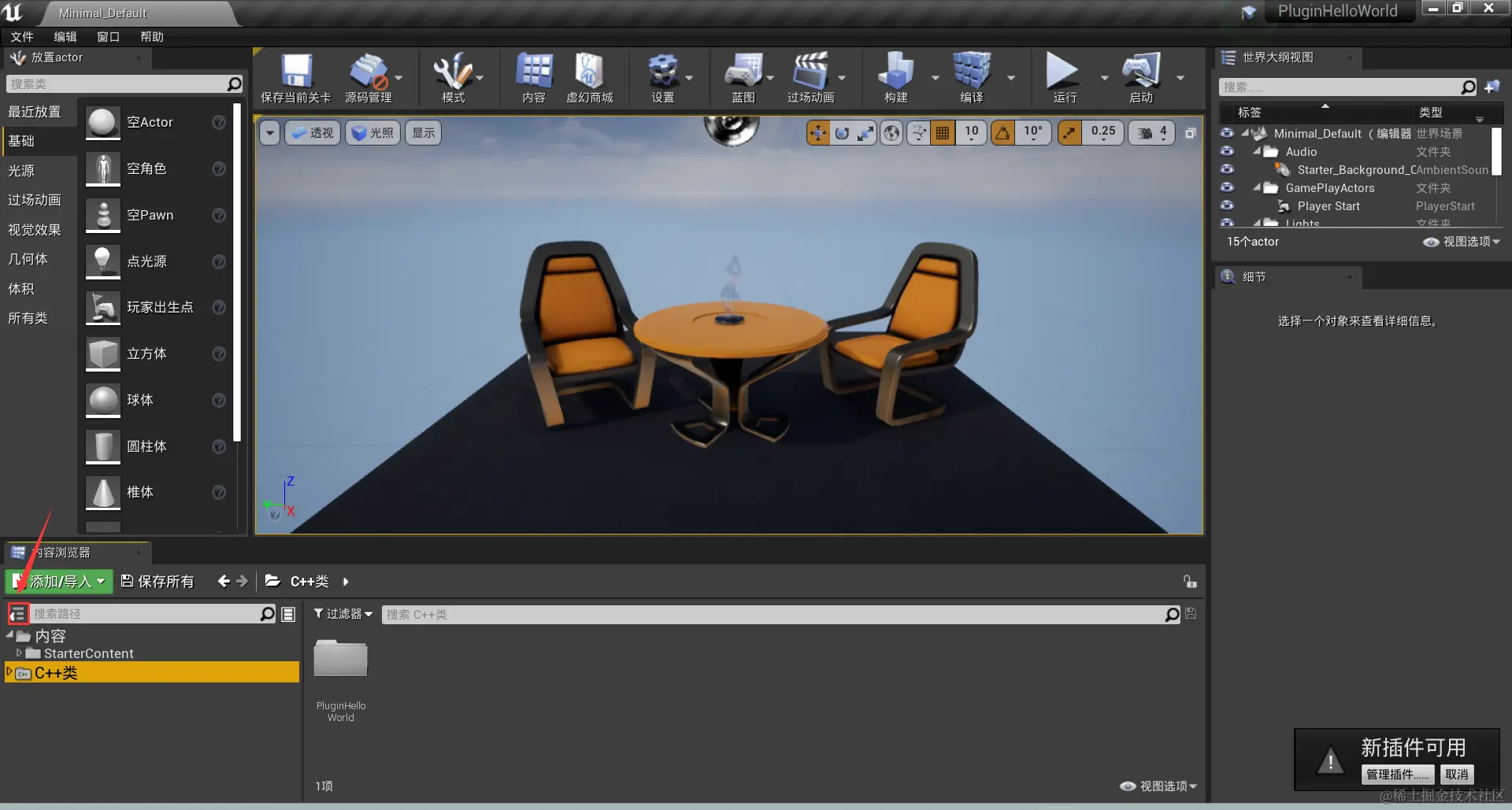Open 视图选项 in world outliner

coord(1462,242)
